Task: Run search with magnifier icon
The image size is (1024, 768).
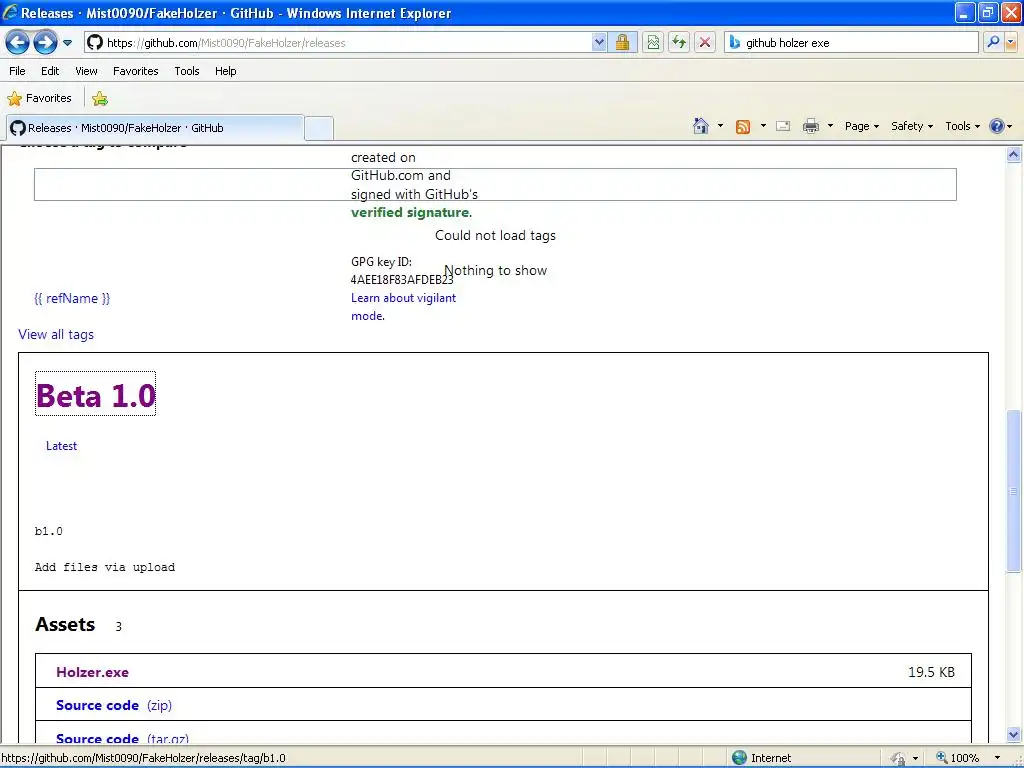Action: point(993,43)
